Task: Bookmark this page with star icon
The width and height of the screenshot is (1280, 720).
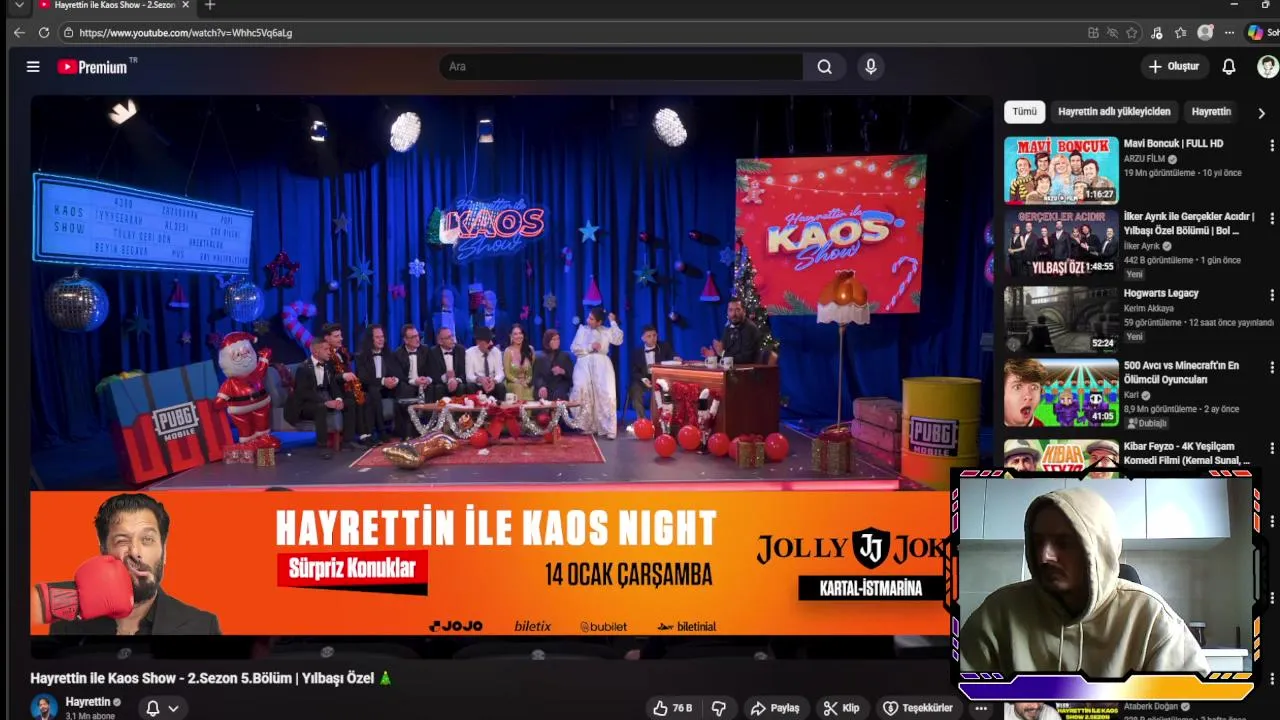Action: pos(1131,33)
